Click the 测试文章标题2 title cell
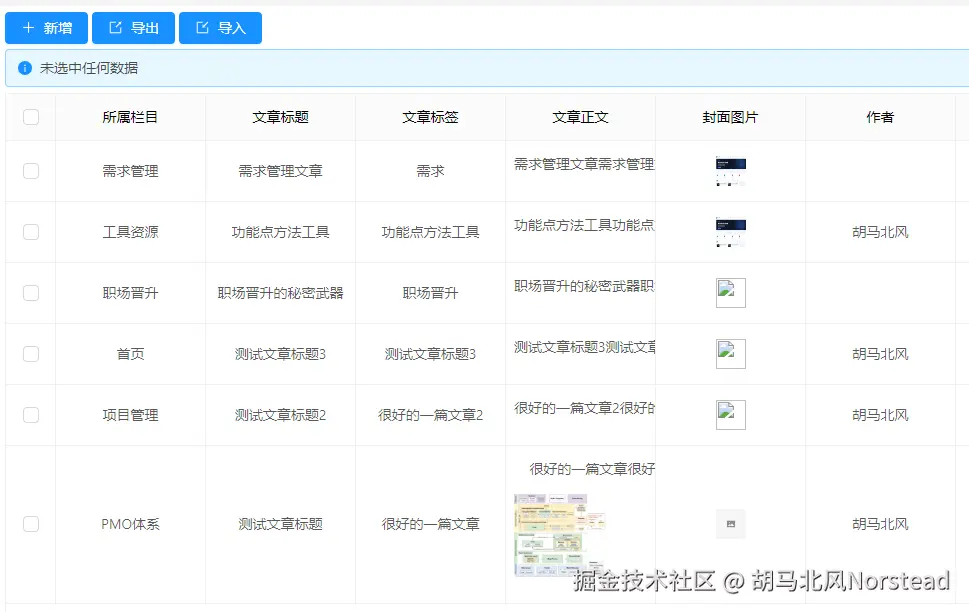969x612 pixels. pos(280,415)
